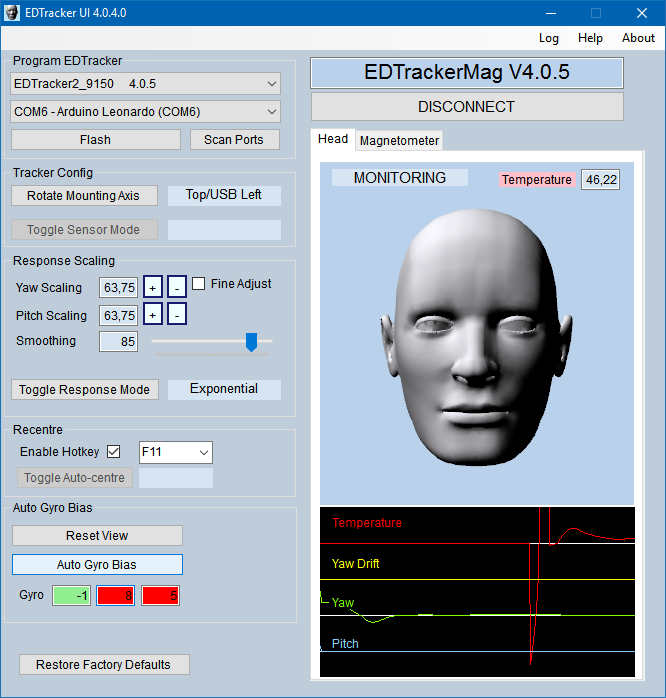
Task: Click the Flash button
Action: 96,140
